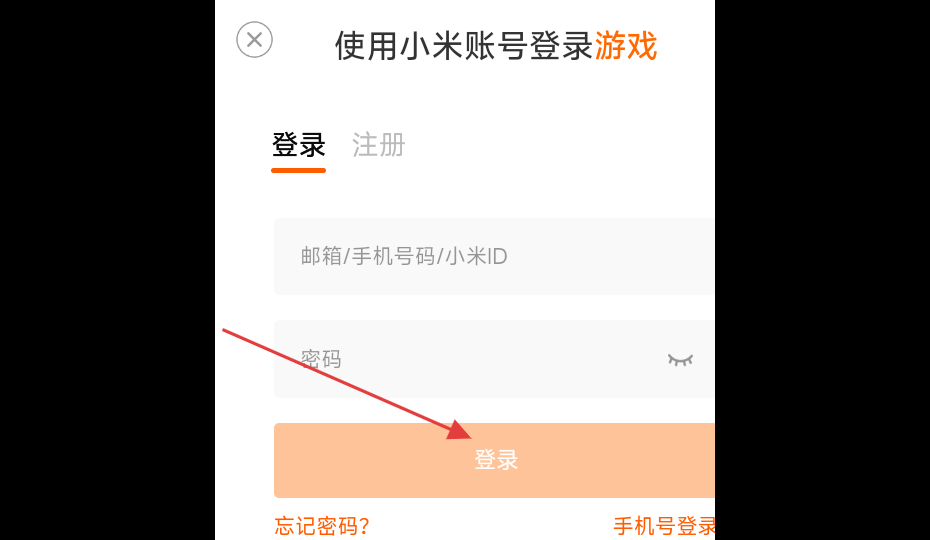Choose 手机号登录 phone login link
This screenshot has height=540, width=930.
(x=664, y=526)
